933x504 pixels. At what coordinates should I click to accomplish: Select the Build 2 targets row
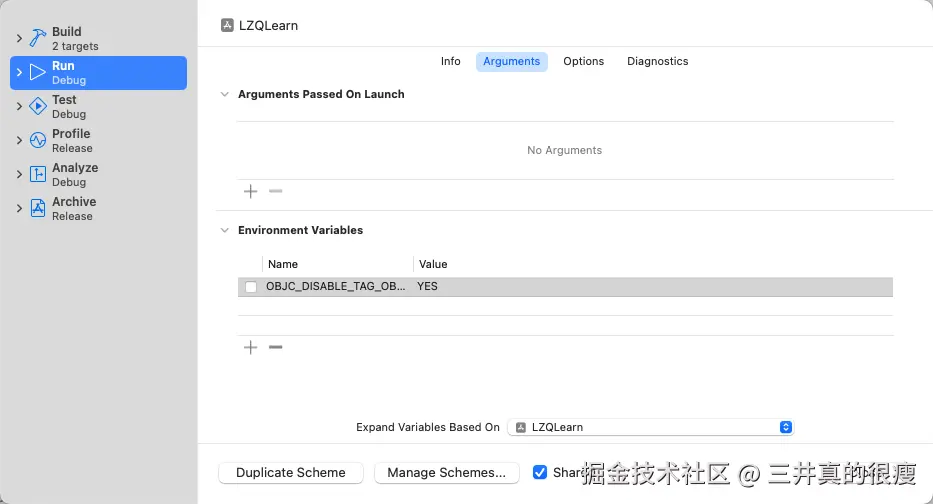click(98, 39)
